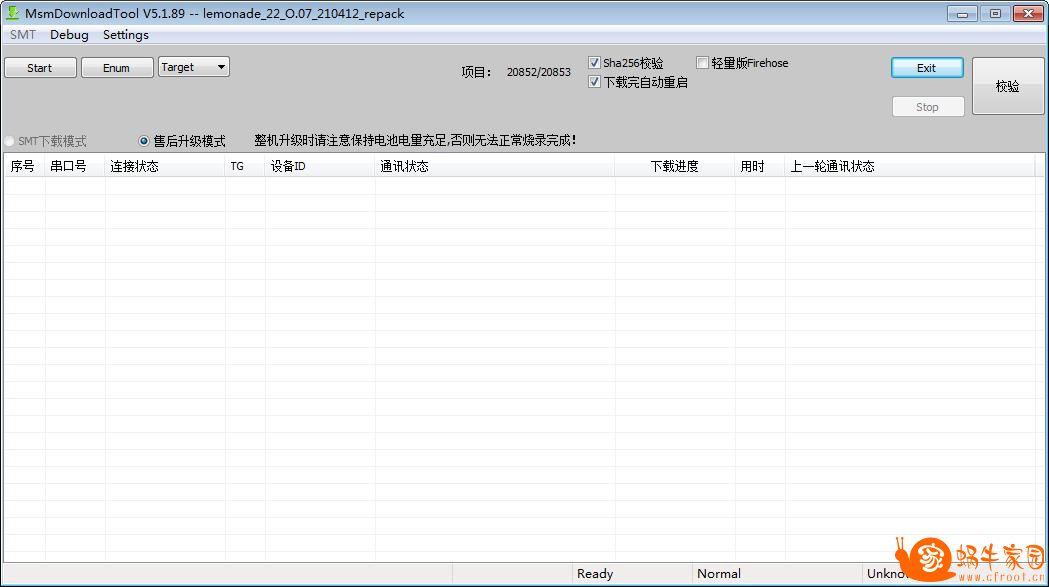Toggle the 下载完自动重启 checkbox
The width and height of the screenshot is (1049, 587).
click(594, 82)
